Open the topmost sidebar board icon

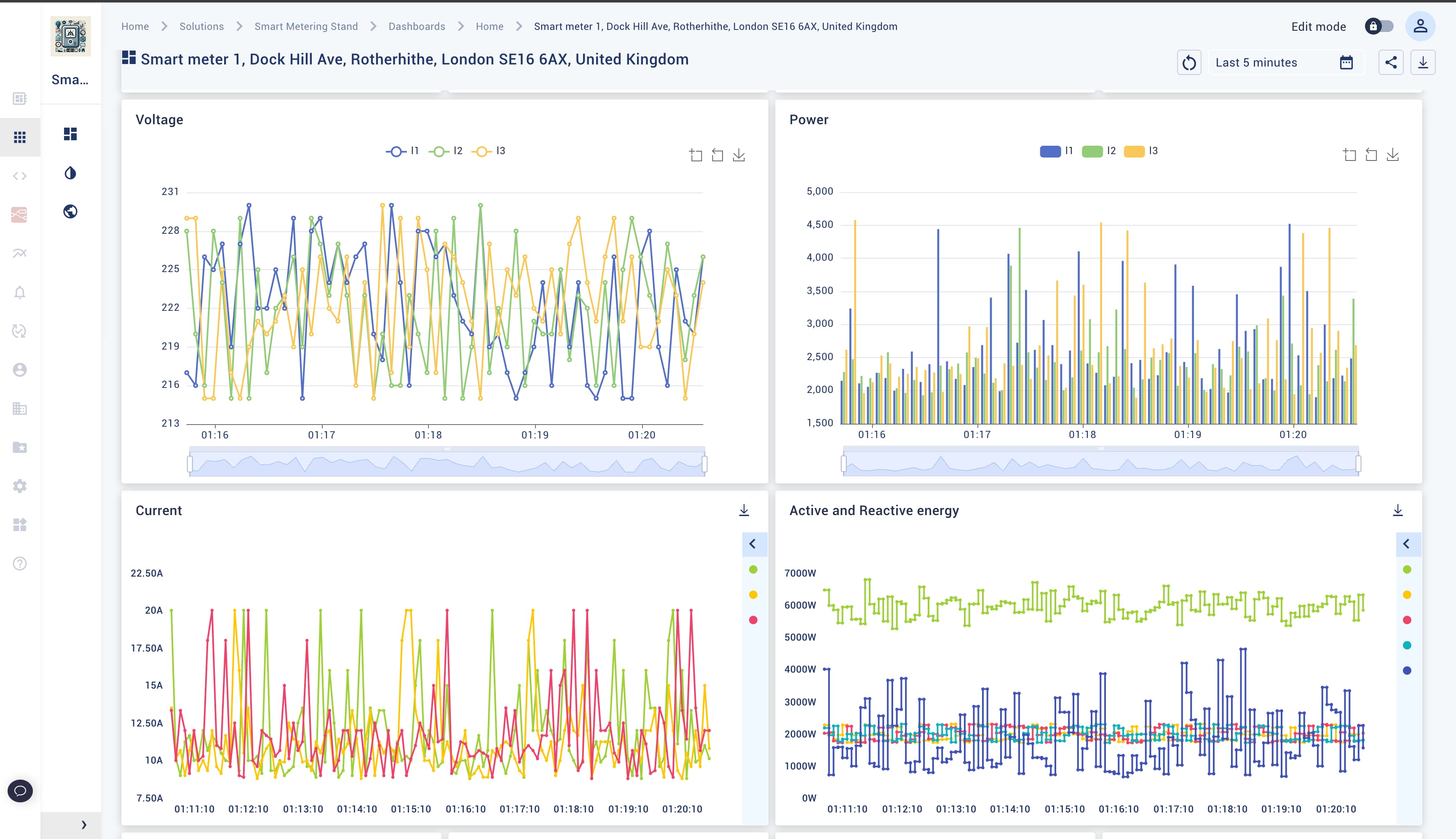[20, 99]
